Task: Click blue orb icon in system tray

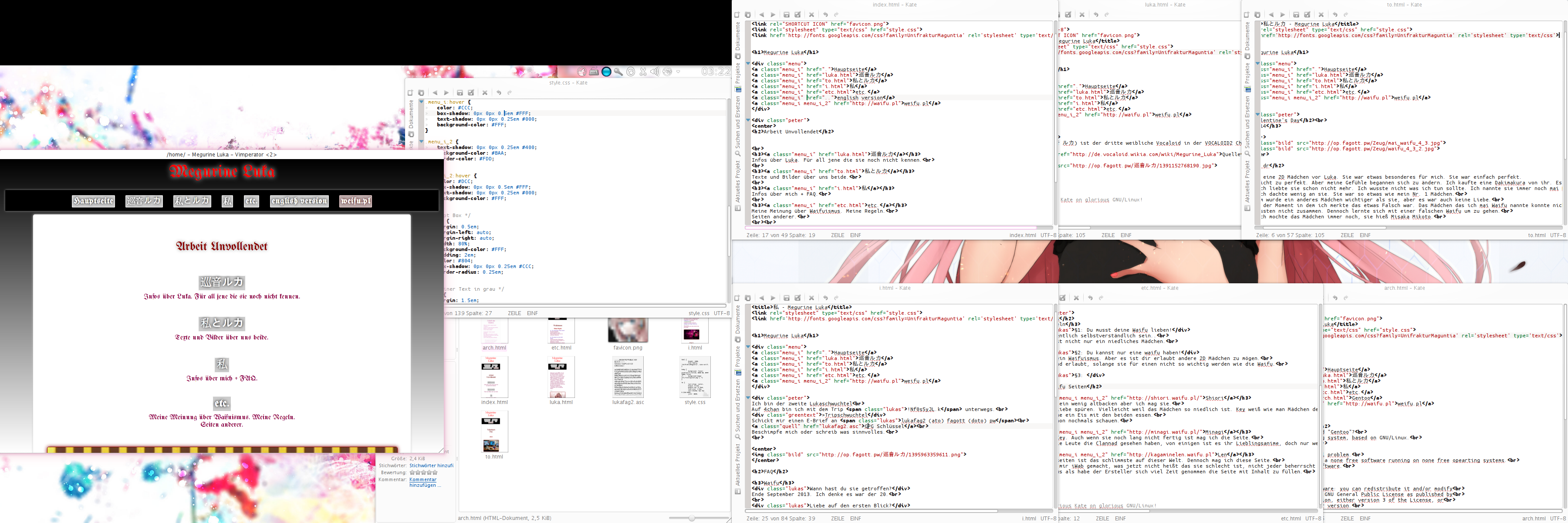Action: (x=606, y=72)
